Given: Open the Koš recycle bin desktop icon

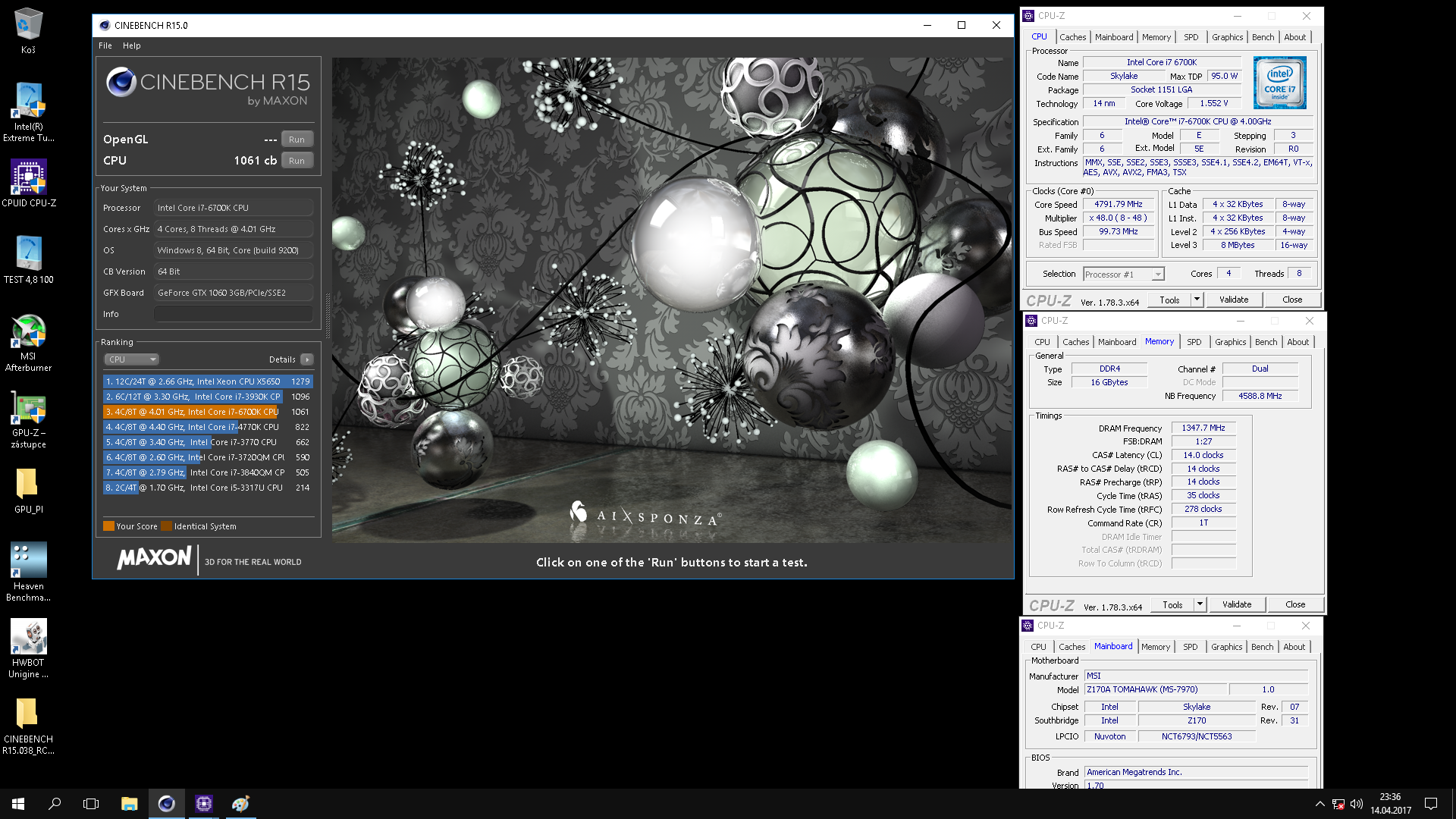Looking at the screenshot, I should [x=28, y=30].
